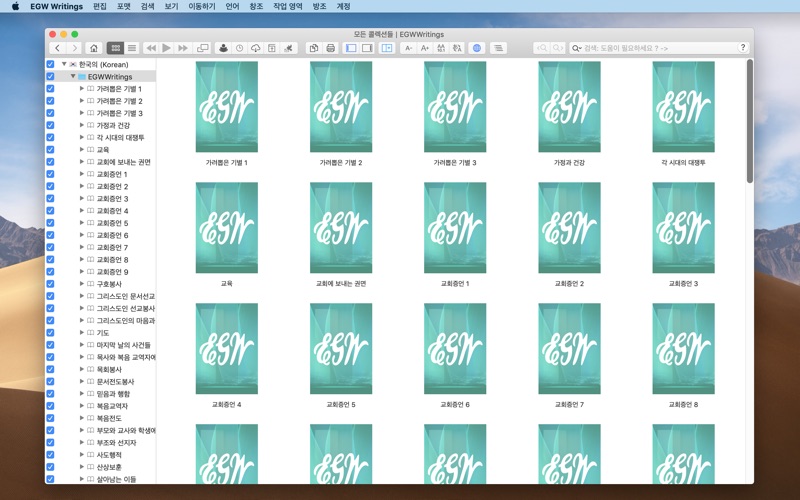
Task: Select 믿음과 행함 in the sidebar
Action: coord(113,393)
